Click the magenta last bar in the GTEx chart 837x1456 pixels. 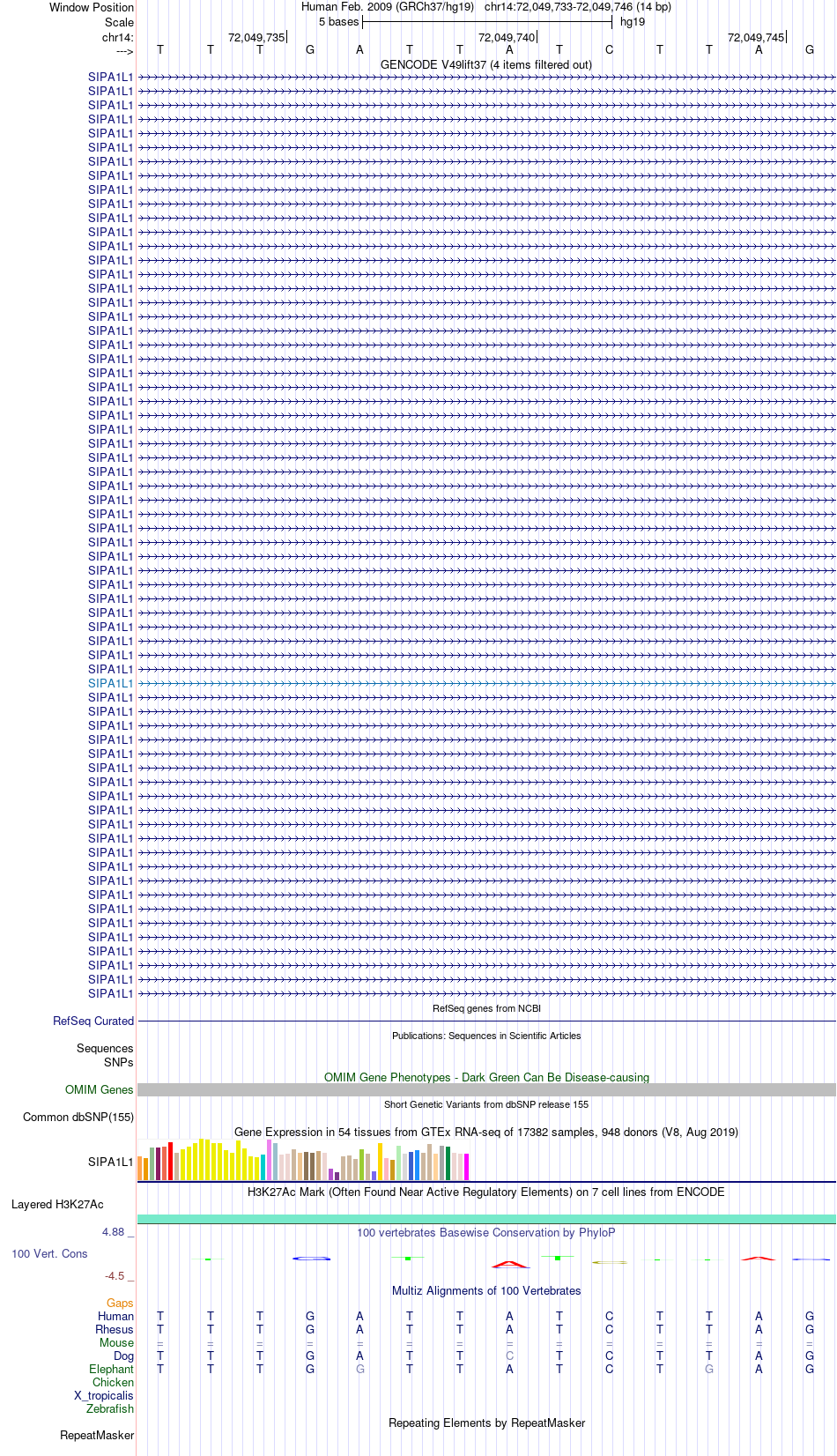[x=466, y=1167]
